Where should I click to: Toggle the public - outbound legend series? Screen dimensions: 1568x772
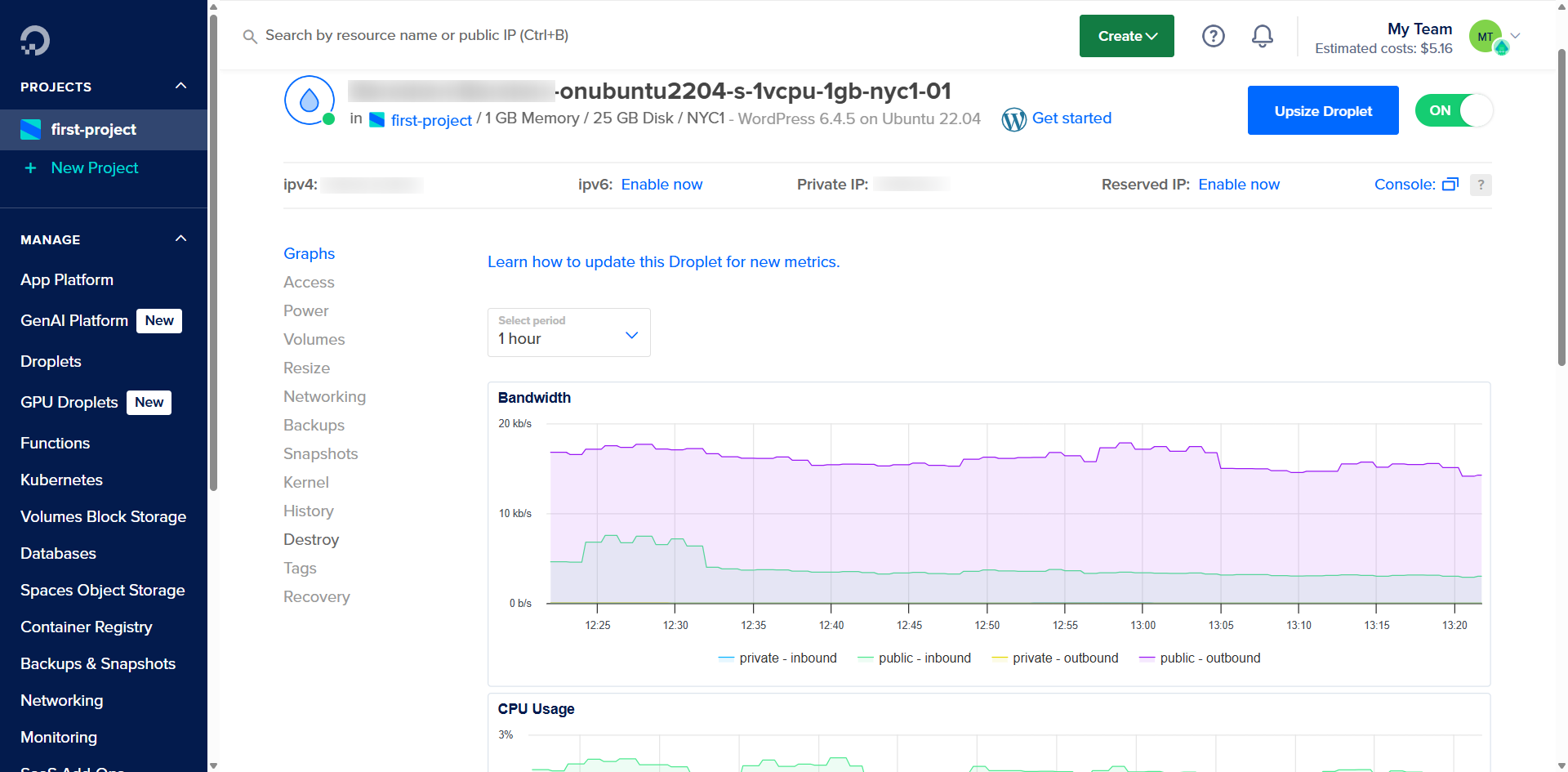coord(1200,658)
